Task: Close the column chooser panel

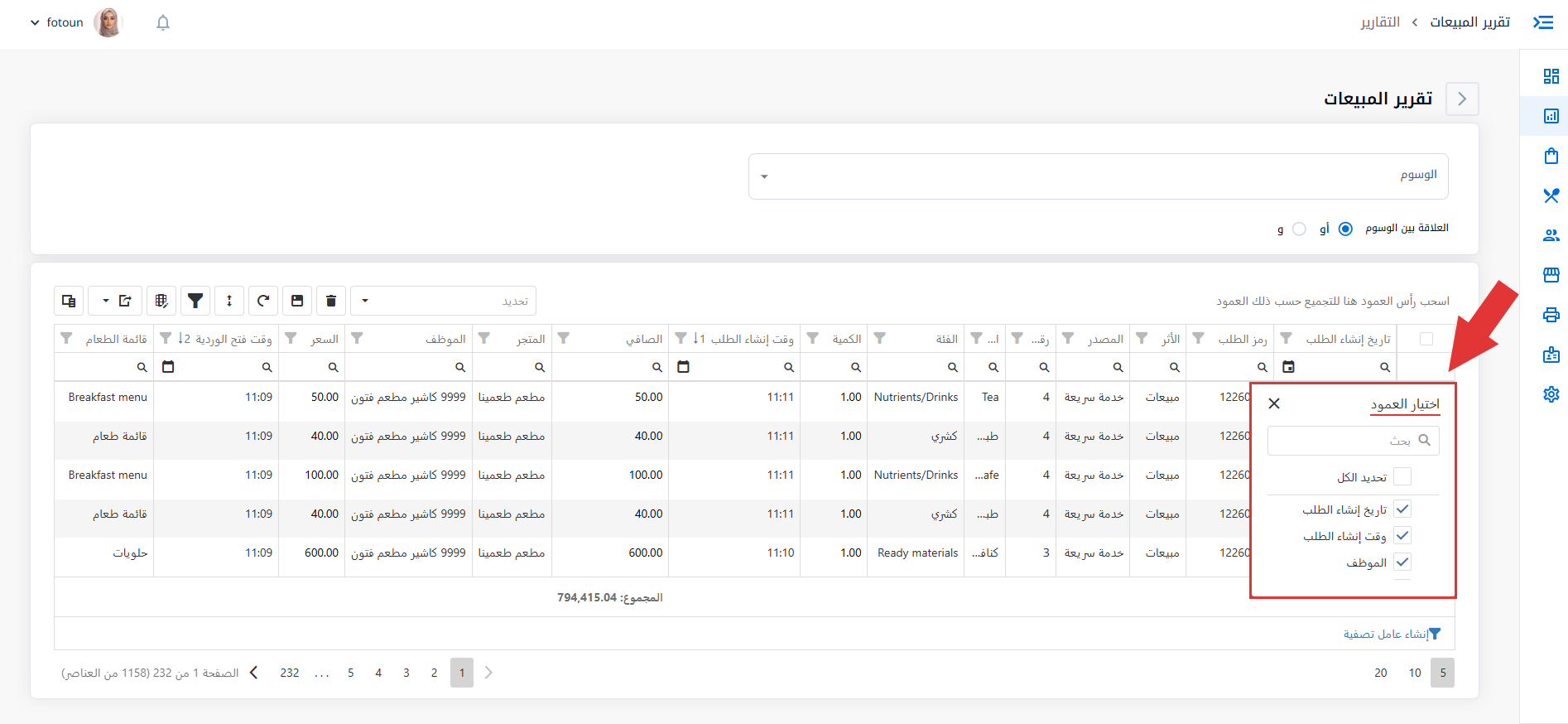Action: (1274, 403)
